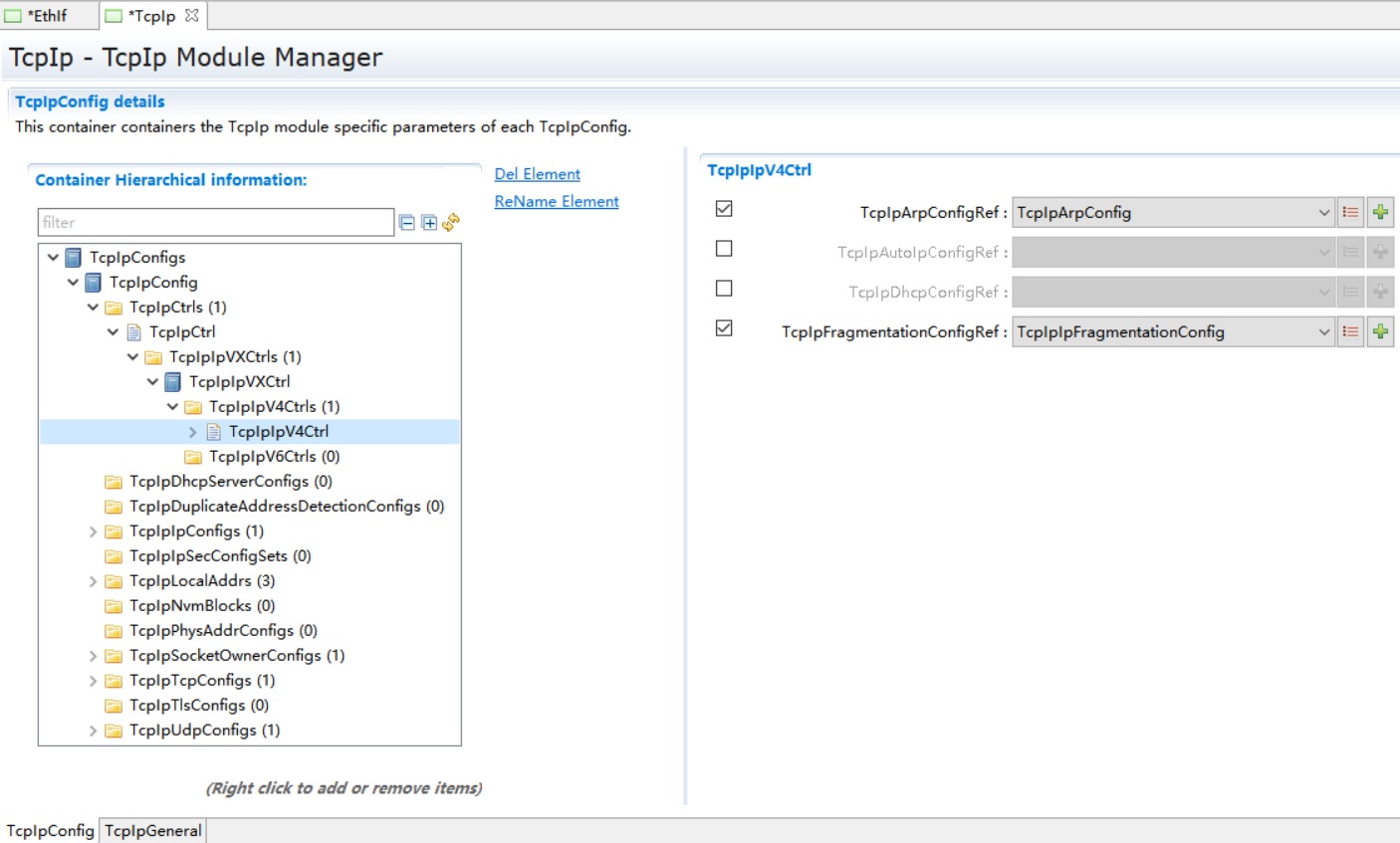Screen dimensions: 1400x843
Task: Expand the TcpIpIpV4Ctrl tree node
Action: [193, 432]
